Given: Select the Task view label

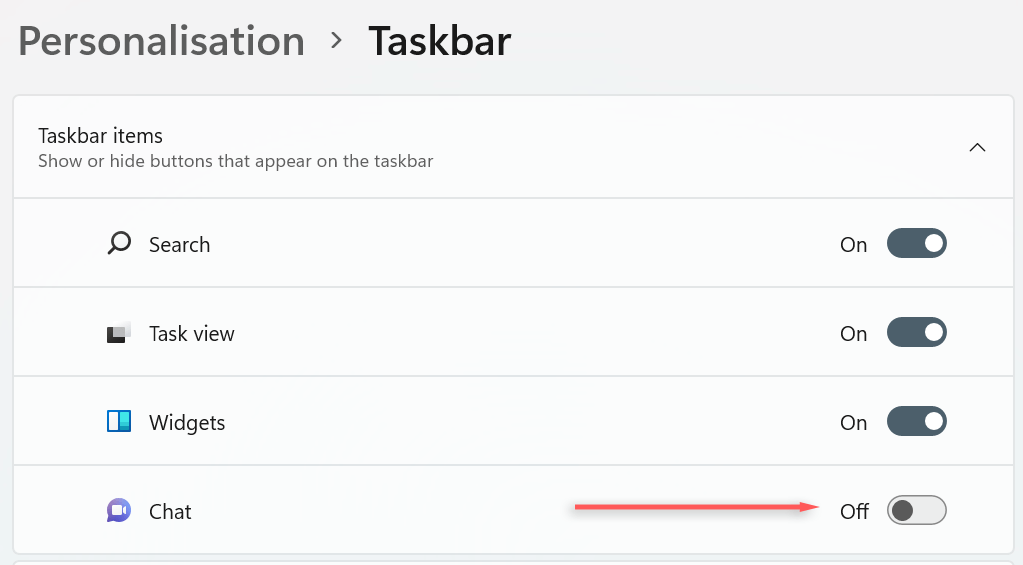Looking at the screenshot, I should click(191, 334).
